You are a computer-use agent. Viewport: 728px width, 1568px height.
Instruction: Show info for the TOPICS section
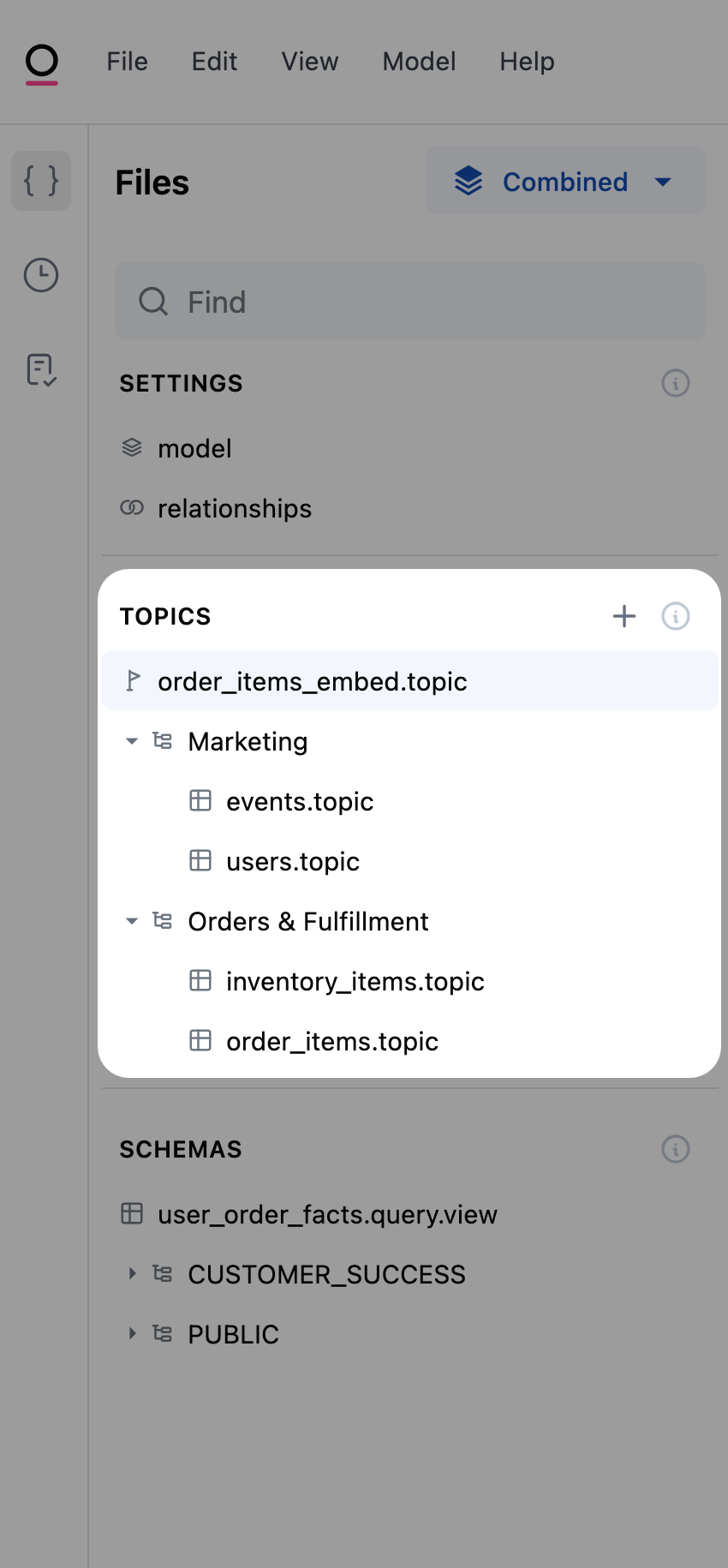point(676,616)
